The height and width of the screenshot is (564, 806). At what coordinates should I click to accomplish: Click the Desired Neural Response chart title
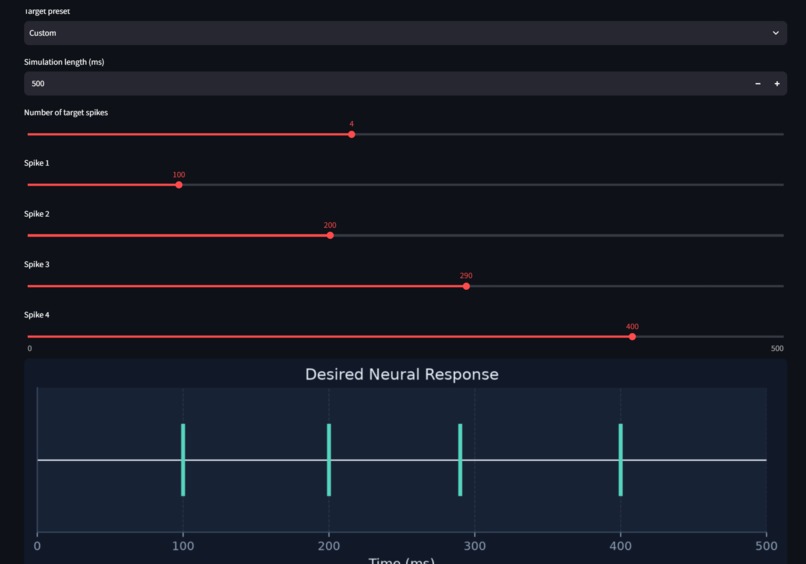tap(401, 374)
